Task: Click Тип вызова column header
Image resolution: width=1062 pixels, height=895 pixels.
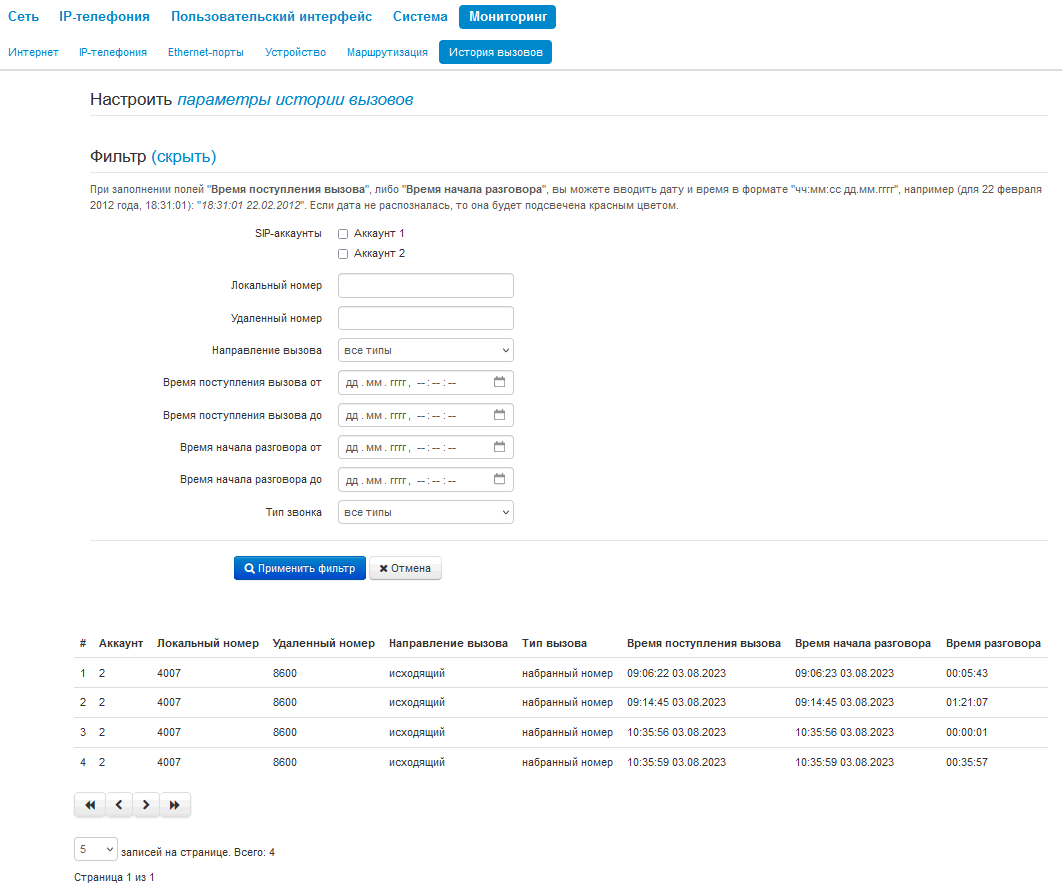Action: pos(554,643)
